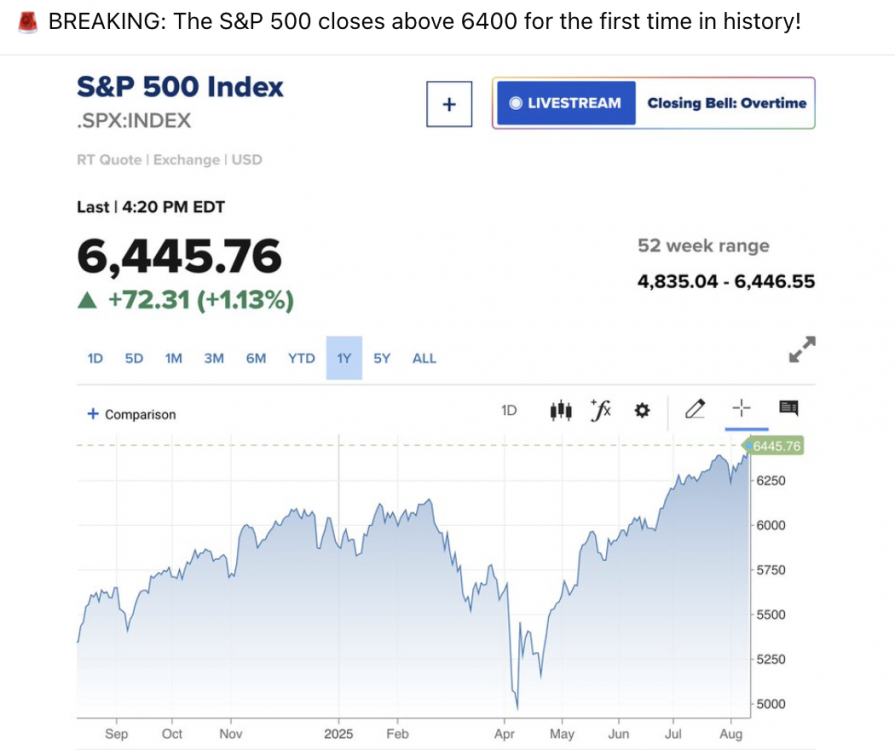Expand chart to fullscreen with arrows icon
Viewport: 895px width, 750px height.
(x=802, y=349)
